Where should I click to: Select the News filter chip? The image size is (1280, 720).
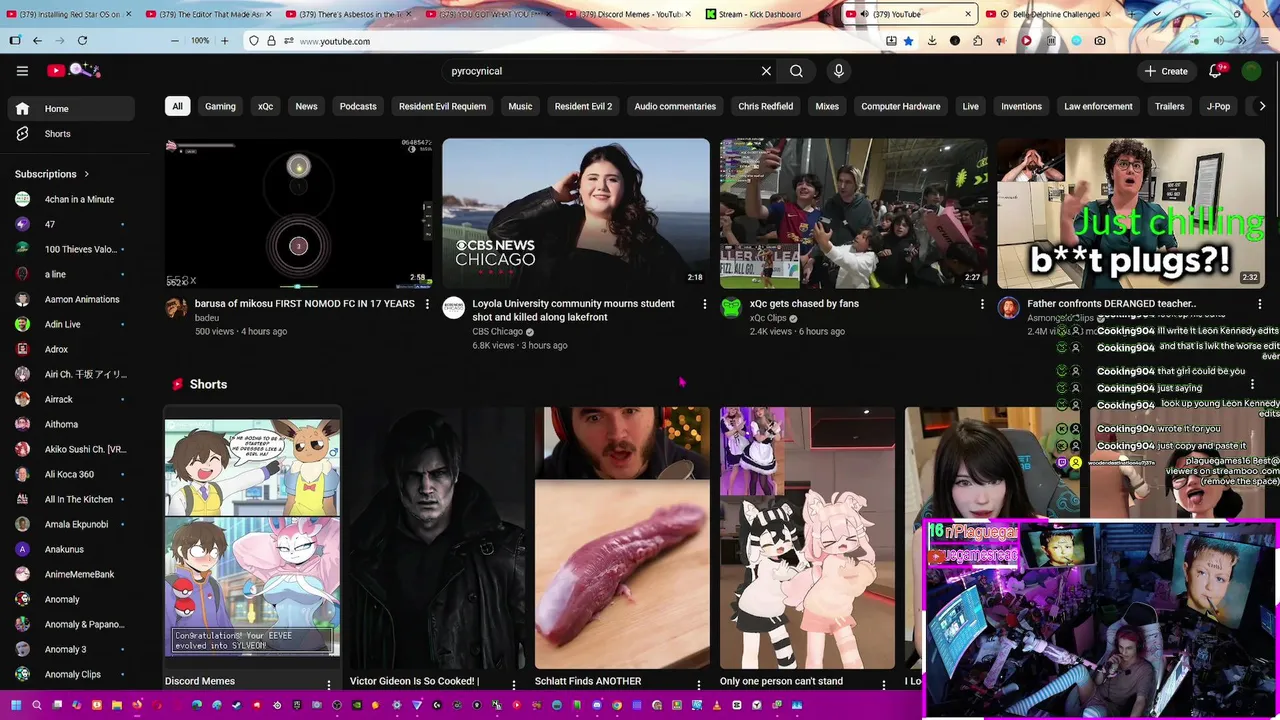click(306, 106)
